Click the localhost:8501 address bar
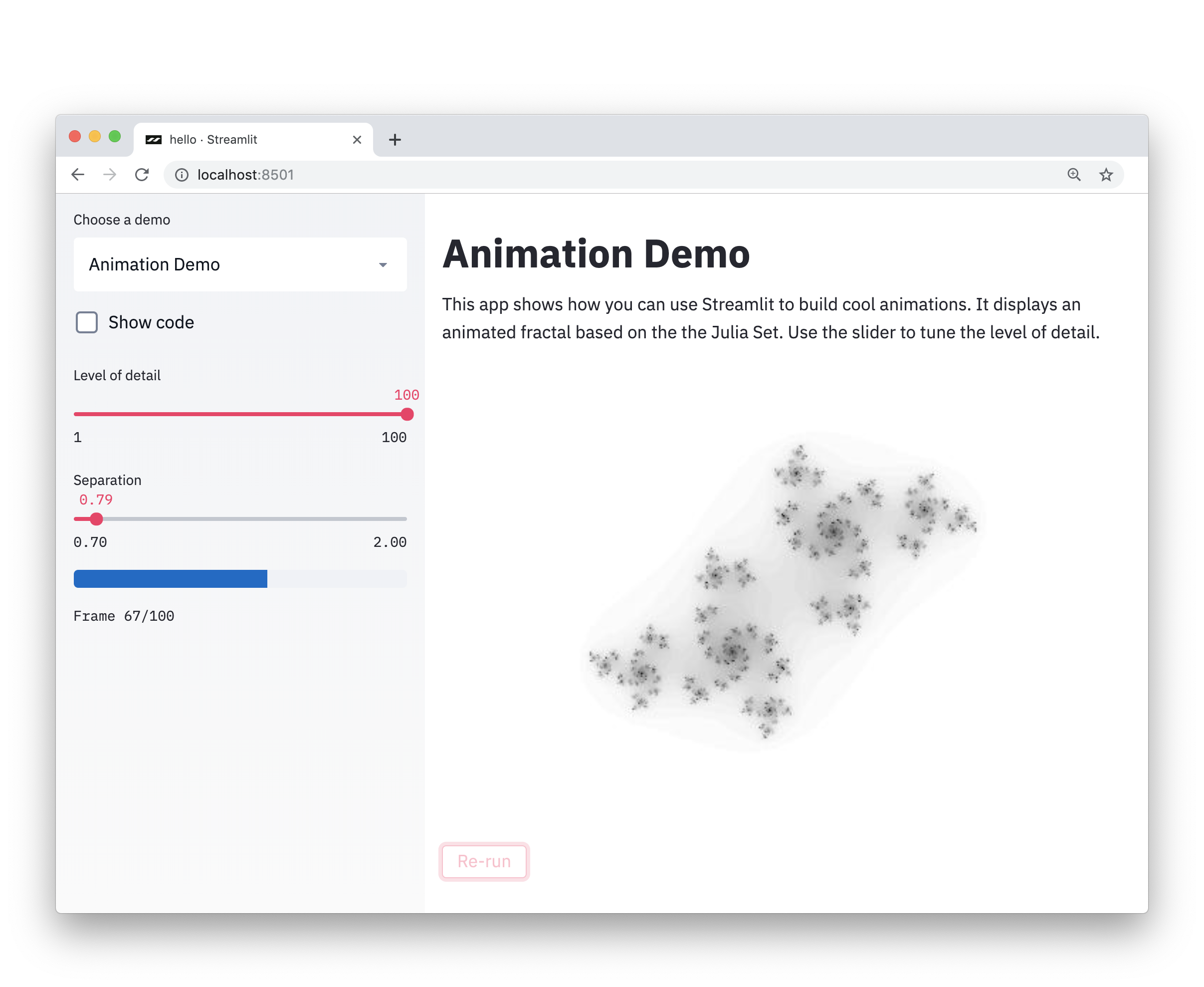 [246, 175]
